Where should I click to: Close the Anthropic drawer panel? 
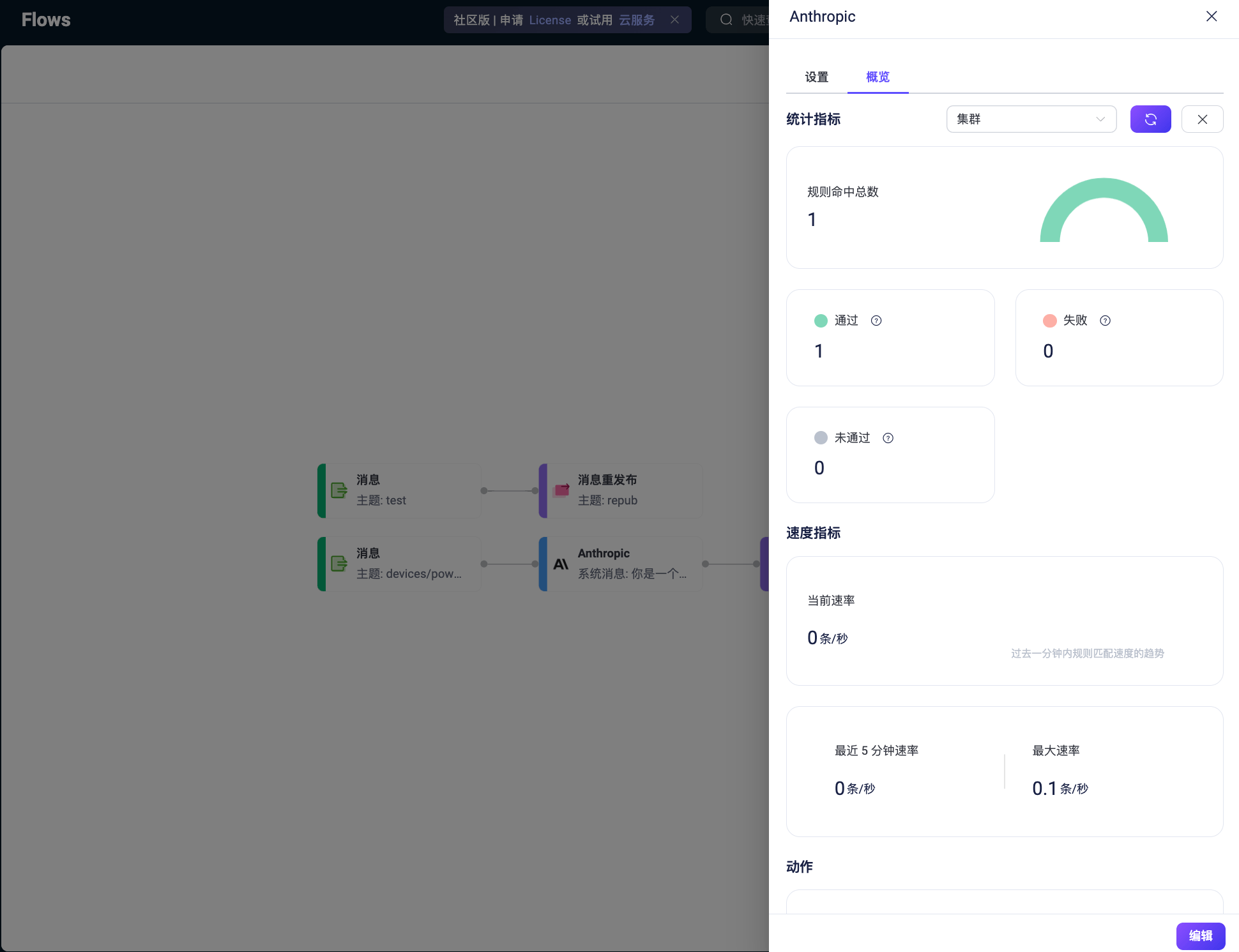(1211, 17)
